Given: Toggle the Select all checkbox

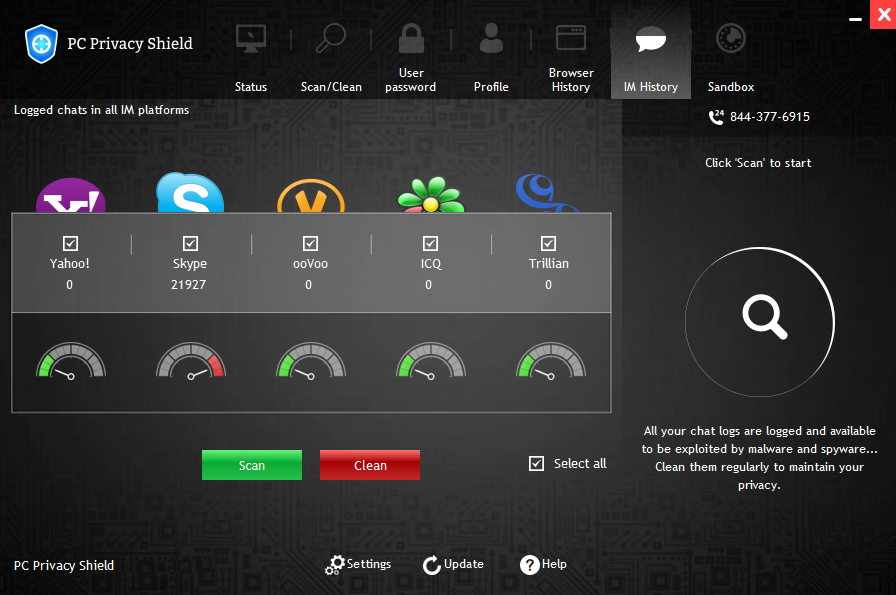Looking at the screenshot, I should click(537, 463).
